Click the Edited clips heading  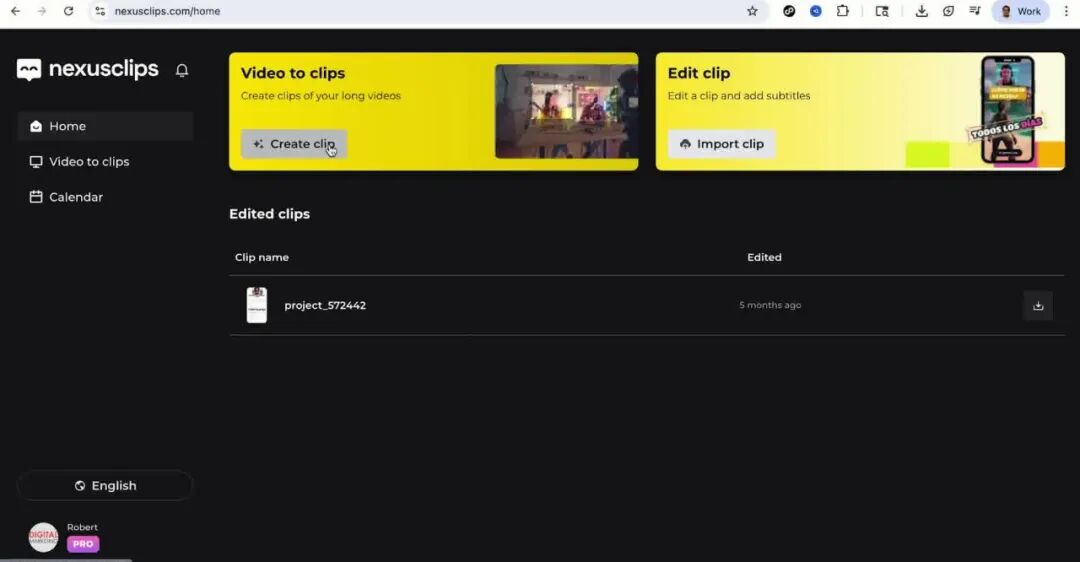point(269,214)
